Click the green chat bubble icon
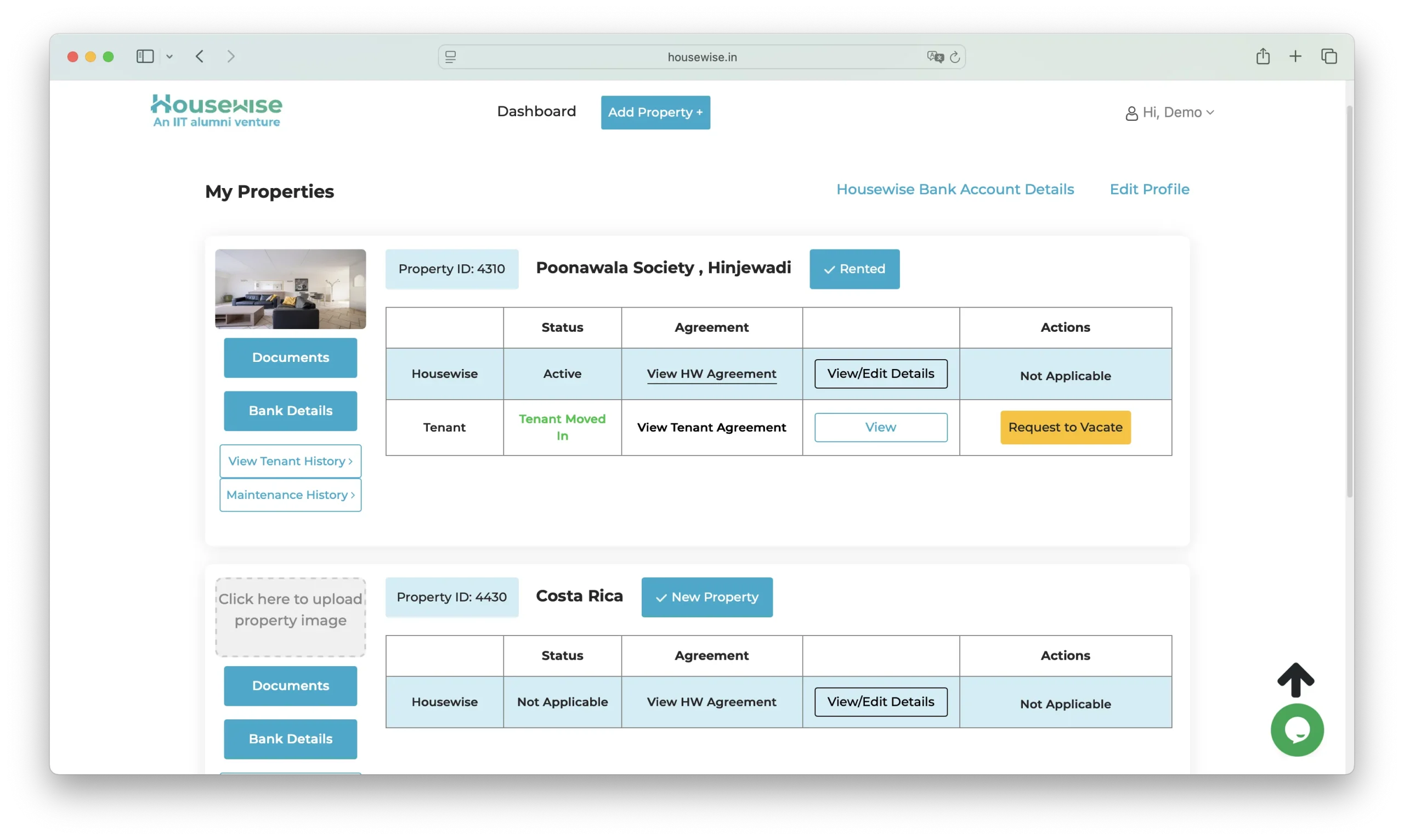1404x840 pixels. (1297, 730)
